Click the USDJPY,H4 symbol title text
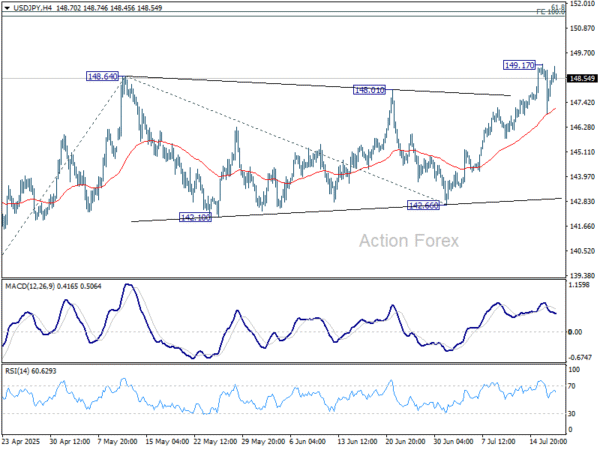The image size is (600, 450). coord(32,8)
